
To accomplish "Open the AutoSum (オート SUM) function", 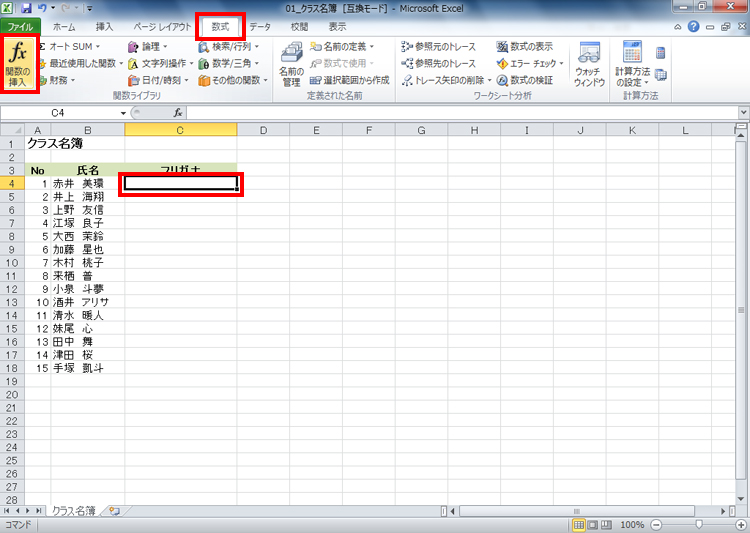I will 70,46.
